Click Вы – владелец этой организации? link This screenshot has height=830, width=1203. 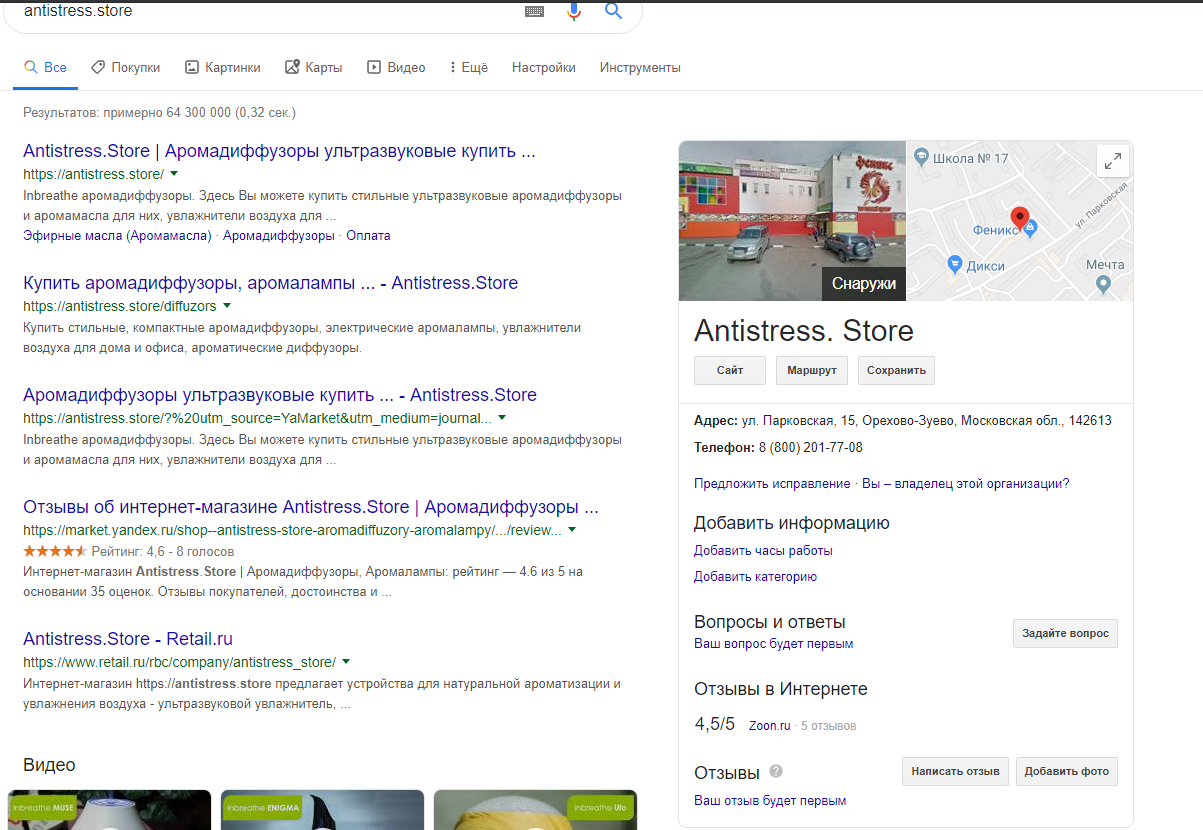[x=966, y=484]
